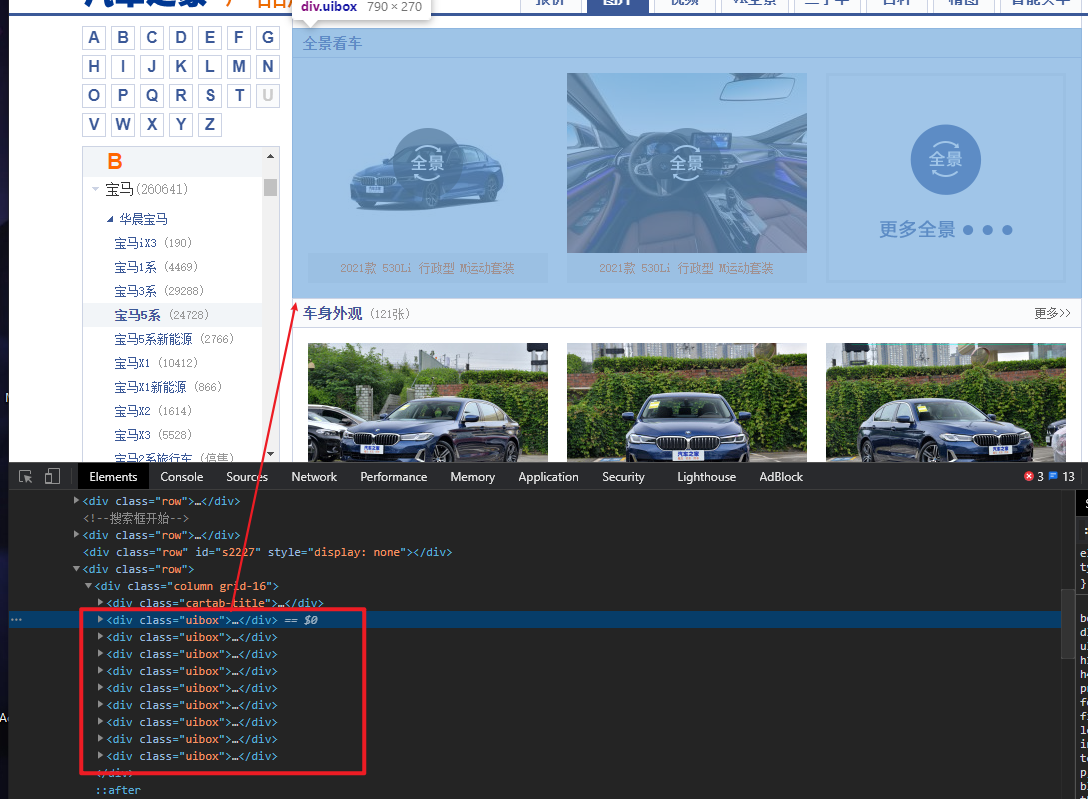
Task: Open the Security tab
Action: click(623, 476)
